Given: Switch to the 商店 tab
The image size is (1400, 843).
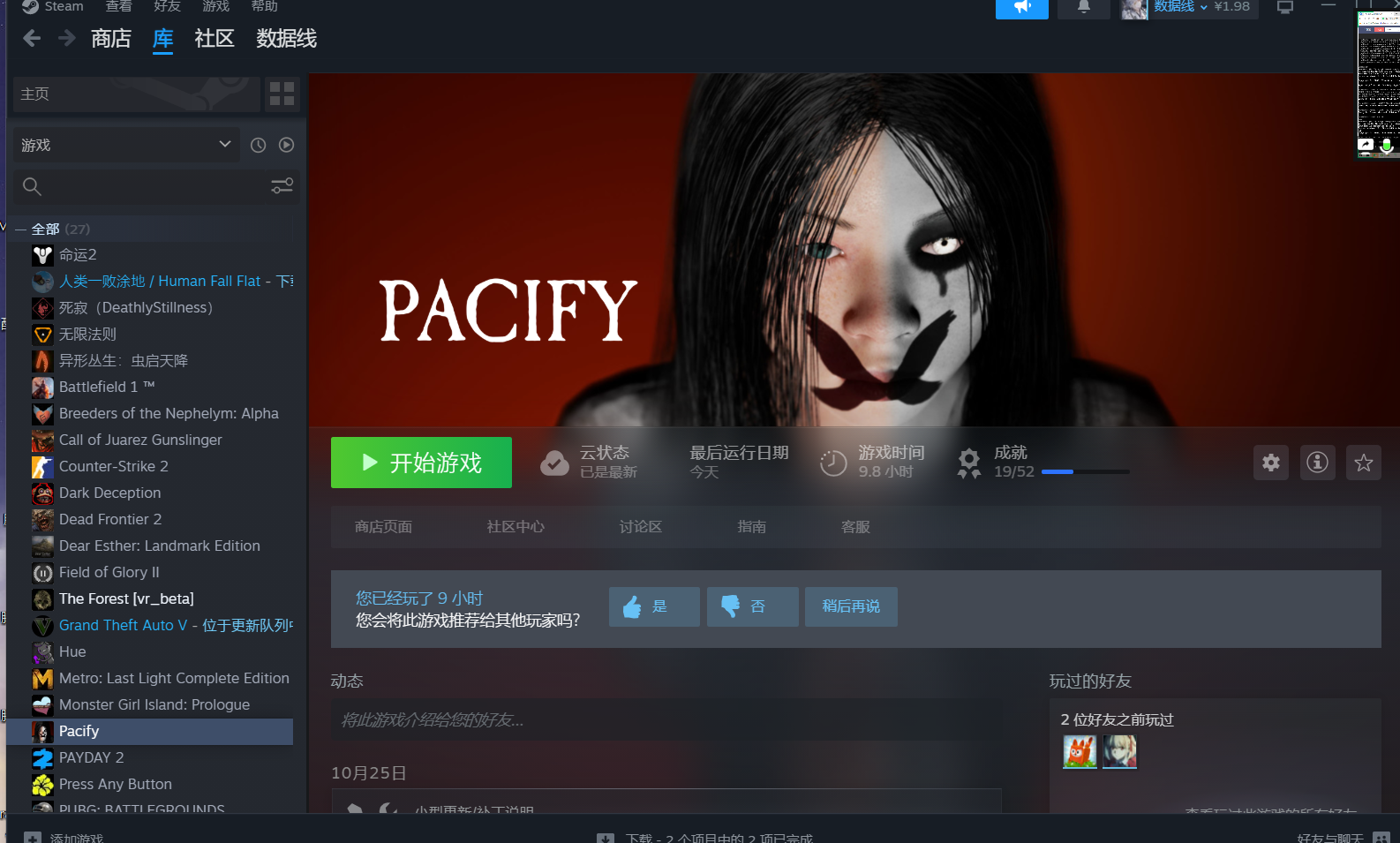Looking at the screenshot, I should tap(111, 39).
